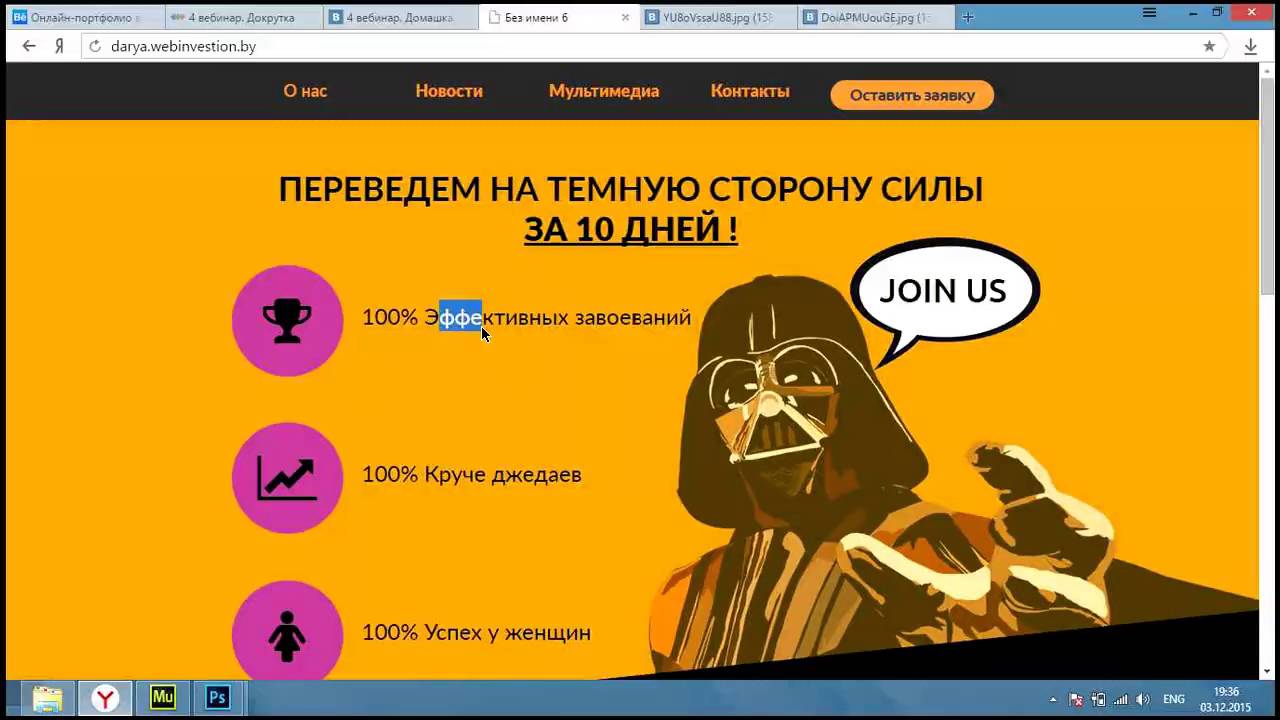Open the 'Новости' nav link

pos(449,91)
